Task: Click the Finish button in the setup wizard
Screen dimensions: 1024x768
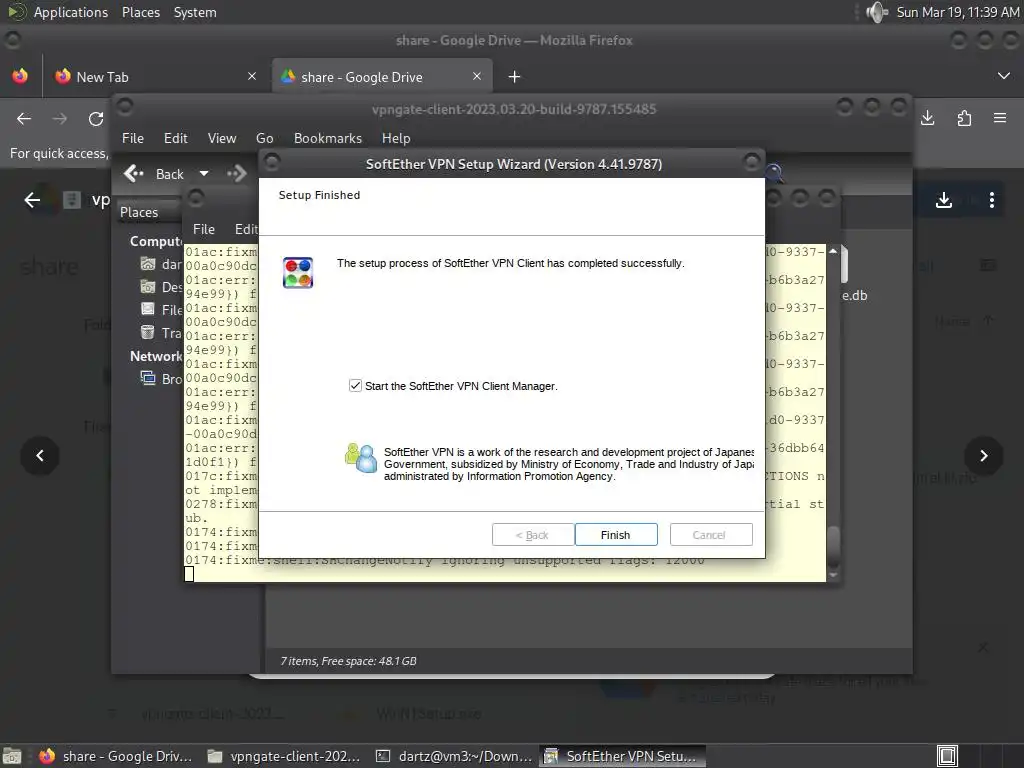Action: pyautogui.click(x=616, y=535)
